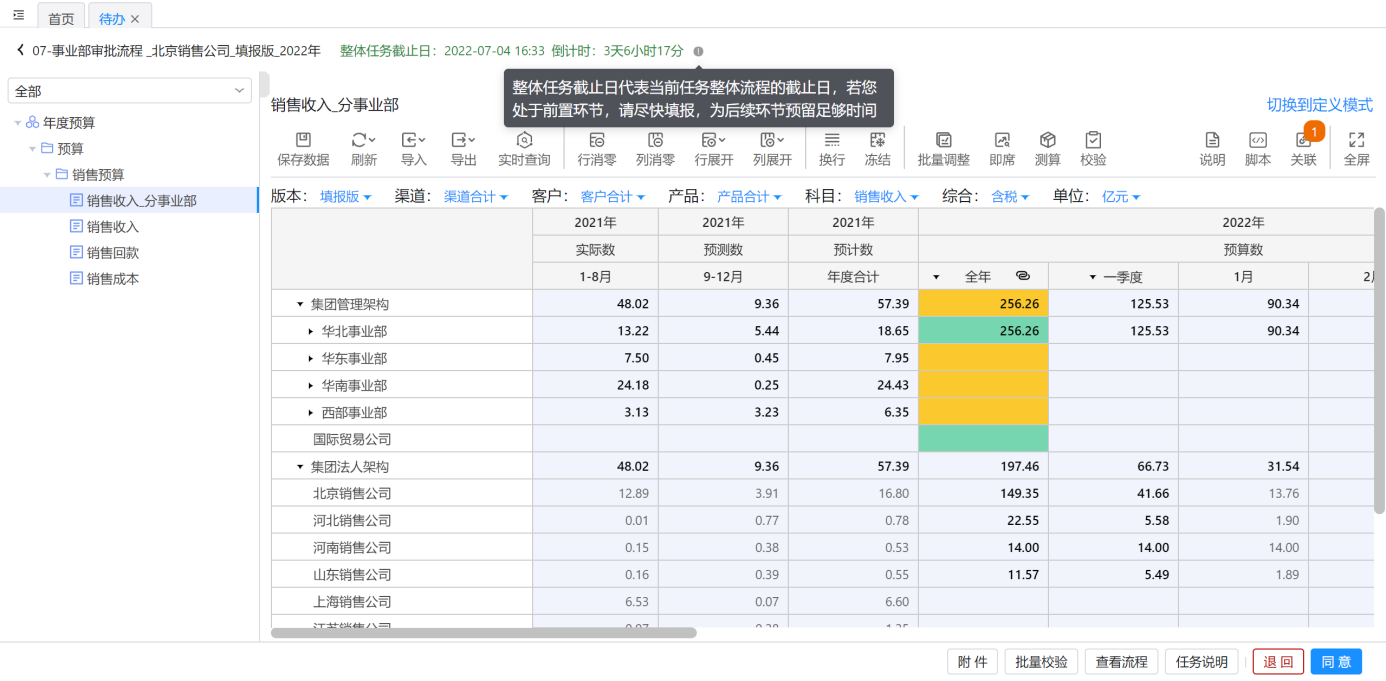Run the 校验 validation tool

(x=1093, y=141)
